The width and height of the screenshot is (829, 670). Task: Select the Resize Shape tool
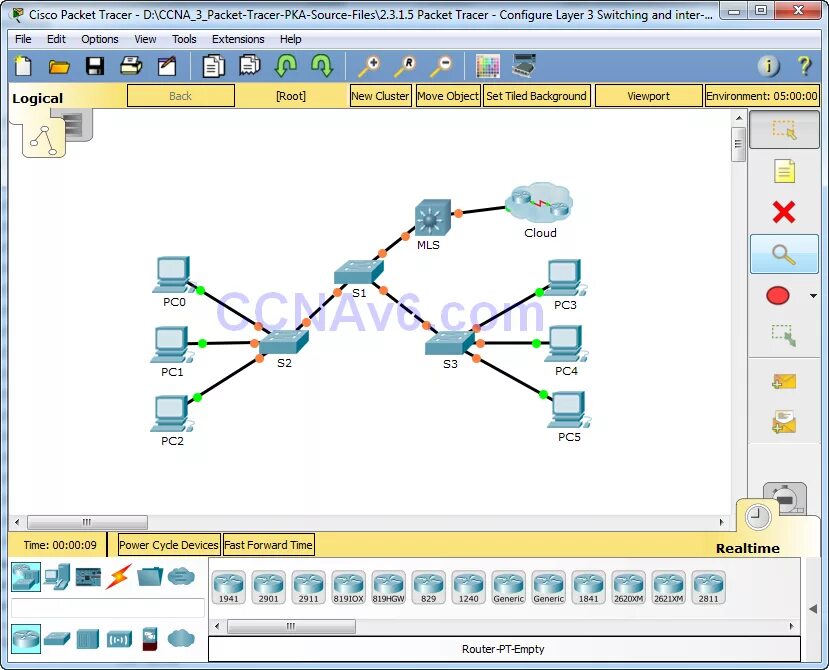(784, 335)
